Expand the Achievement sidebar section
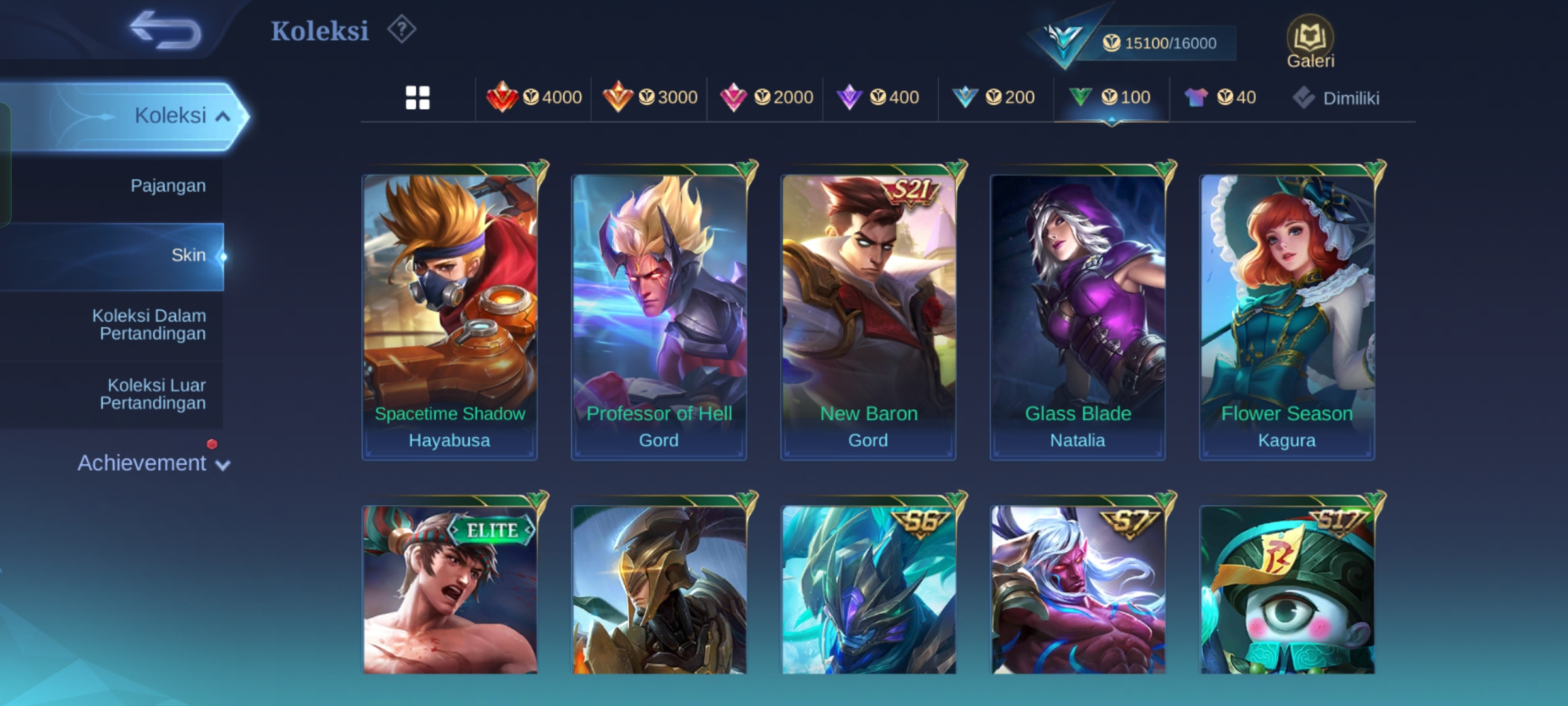Viewport: 1568px width, 706px height. (x=154, y=463)
